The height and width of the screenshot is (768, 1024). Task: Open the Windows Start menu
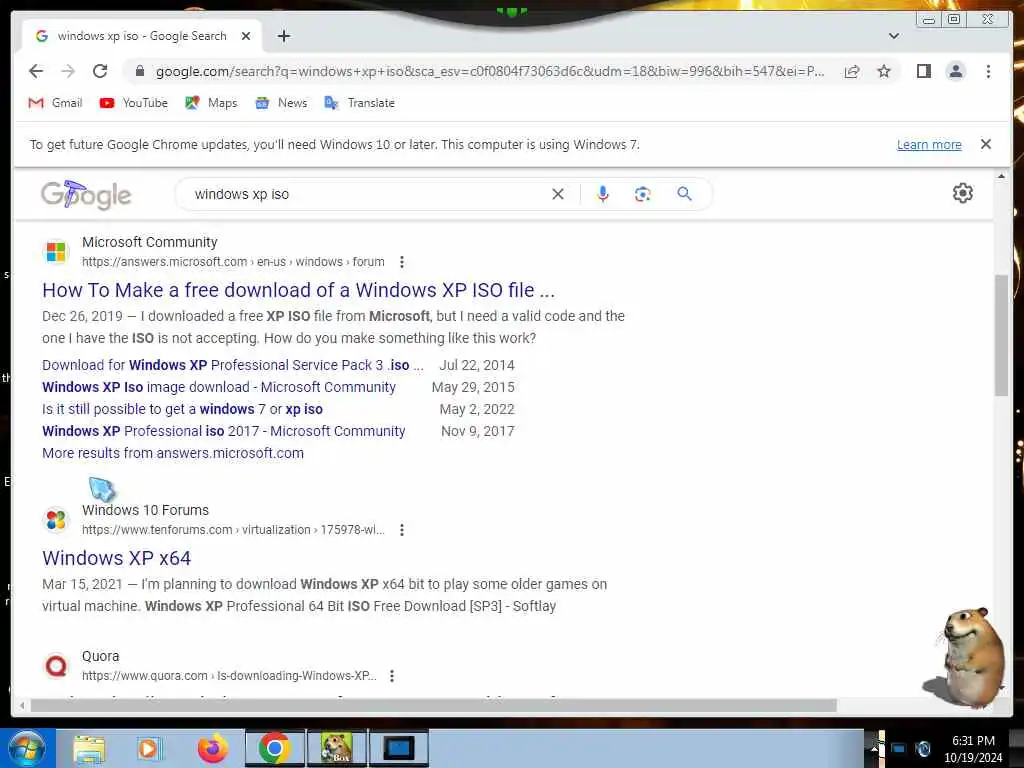pyautogui.click(x=27, y=748)
